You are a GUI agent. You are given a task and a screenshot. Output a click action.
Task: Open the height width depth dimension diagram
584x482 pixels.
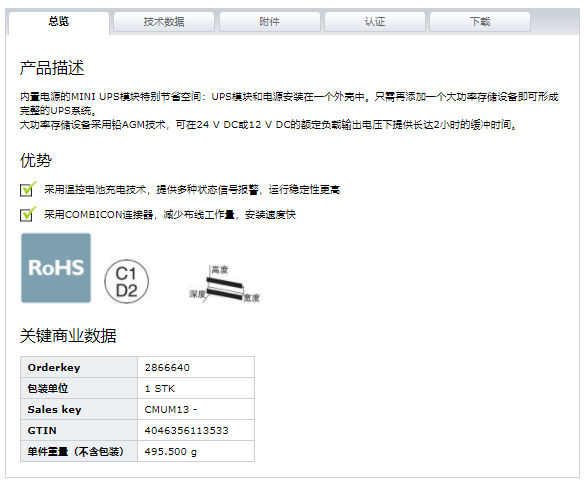click(x=225, y=284)
